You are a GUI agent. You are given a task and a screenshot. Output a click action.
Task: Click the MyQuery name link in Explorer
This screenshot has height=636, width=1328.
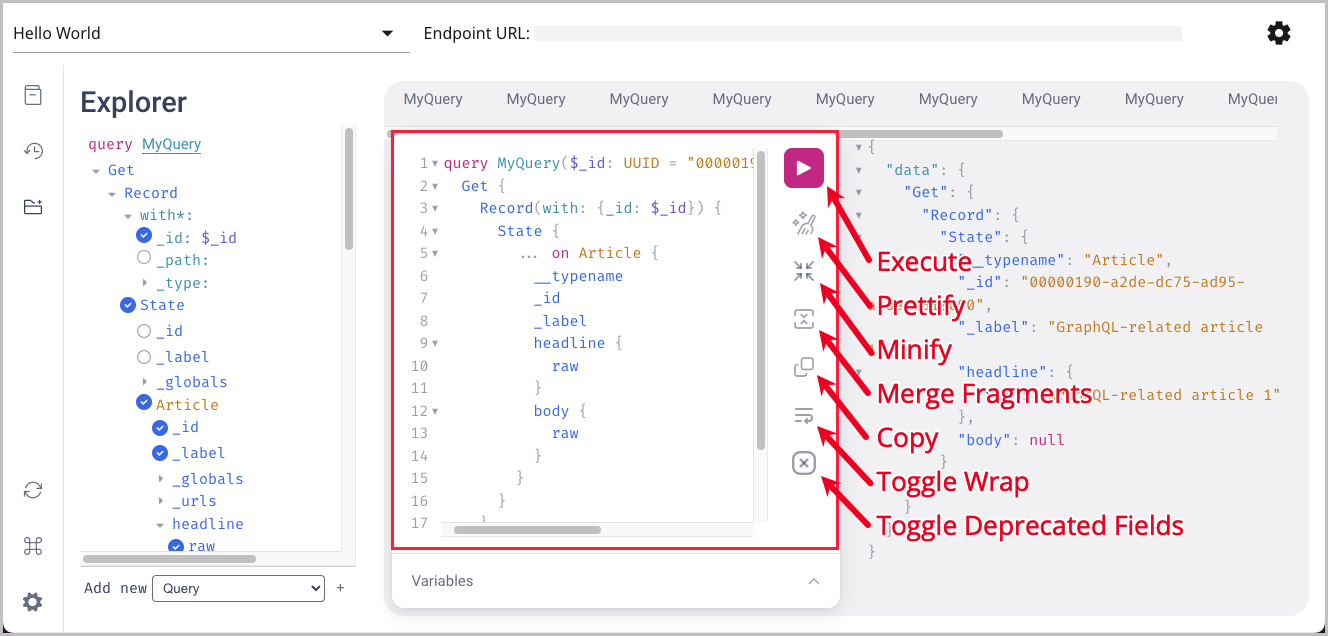(x=171, y=144)
